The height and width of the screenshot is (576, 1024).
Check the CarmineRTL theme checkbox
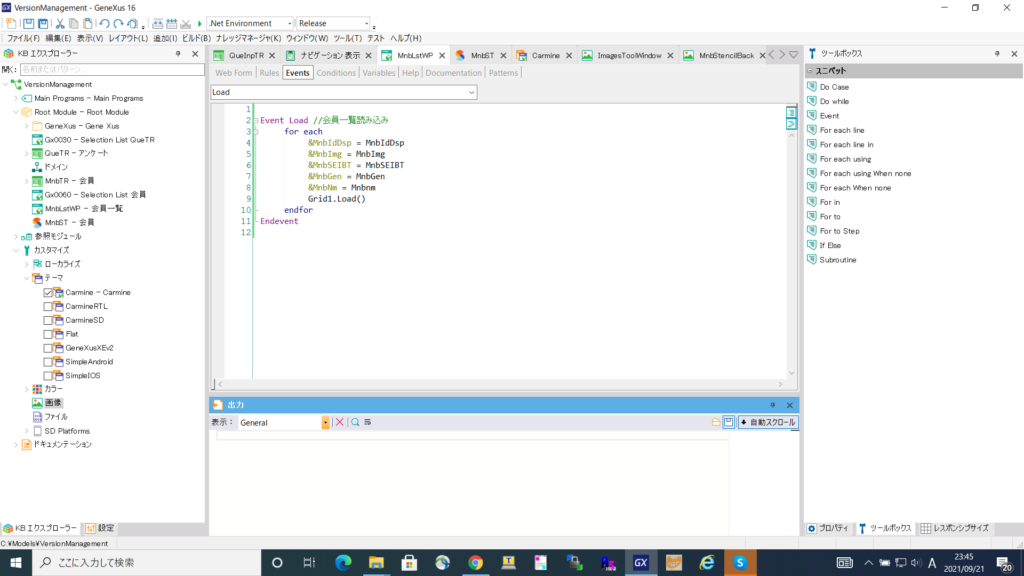click(48, 306)
